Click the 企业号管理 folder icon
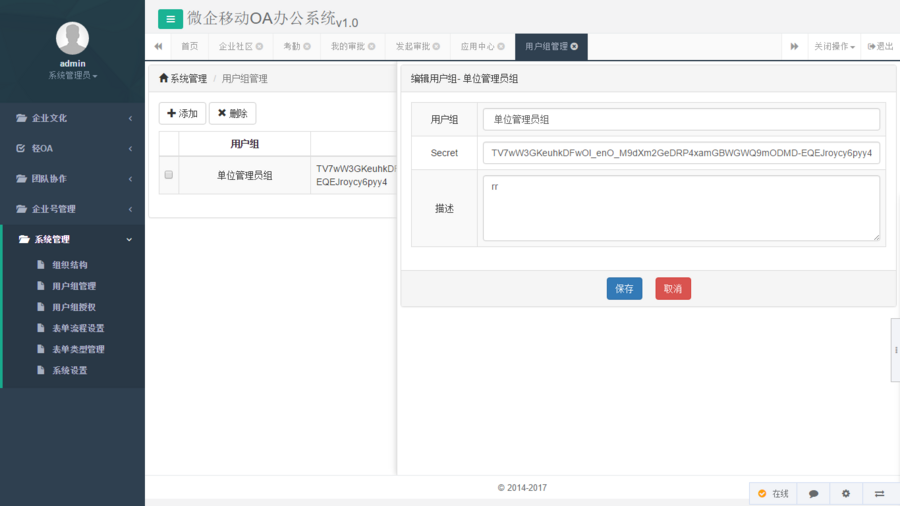 point(21,209)
